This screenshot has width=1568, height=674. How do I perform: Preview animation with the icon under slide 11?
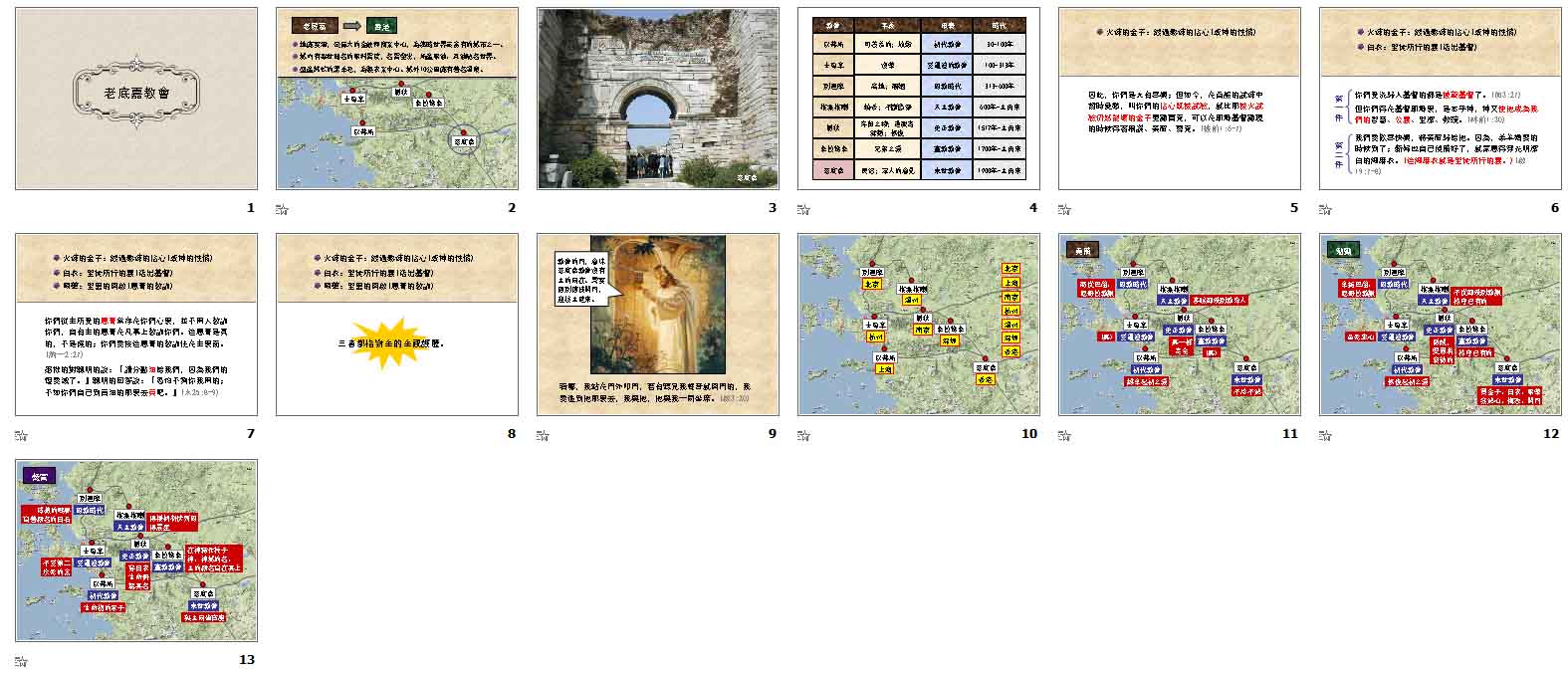(1064, 434)
